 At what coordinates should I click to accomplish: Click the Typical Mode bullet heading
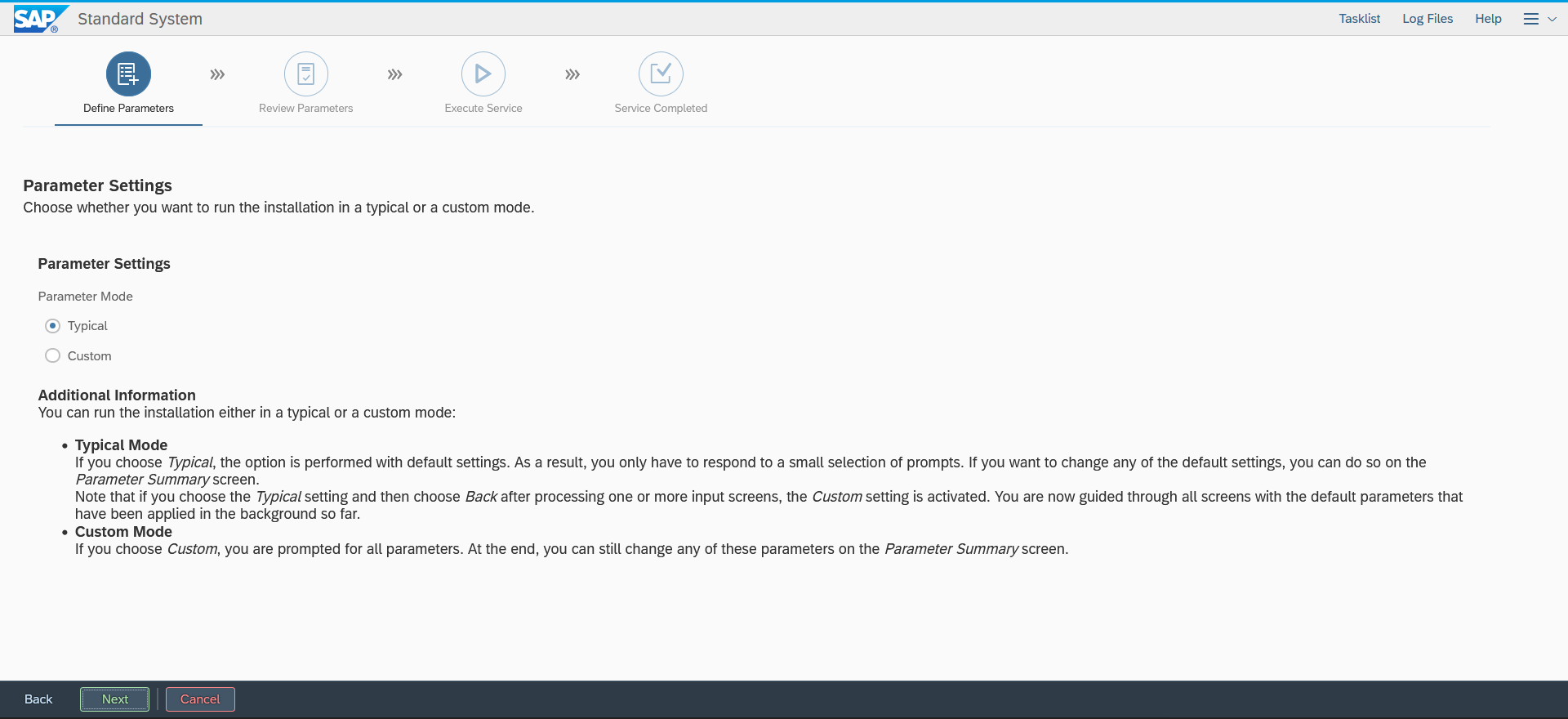[121, 445]
